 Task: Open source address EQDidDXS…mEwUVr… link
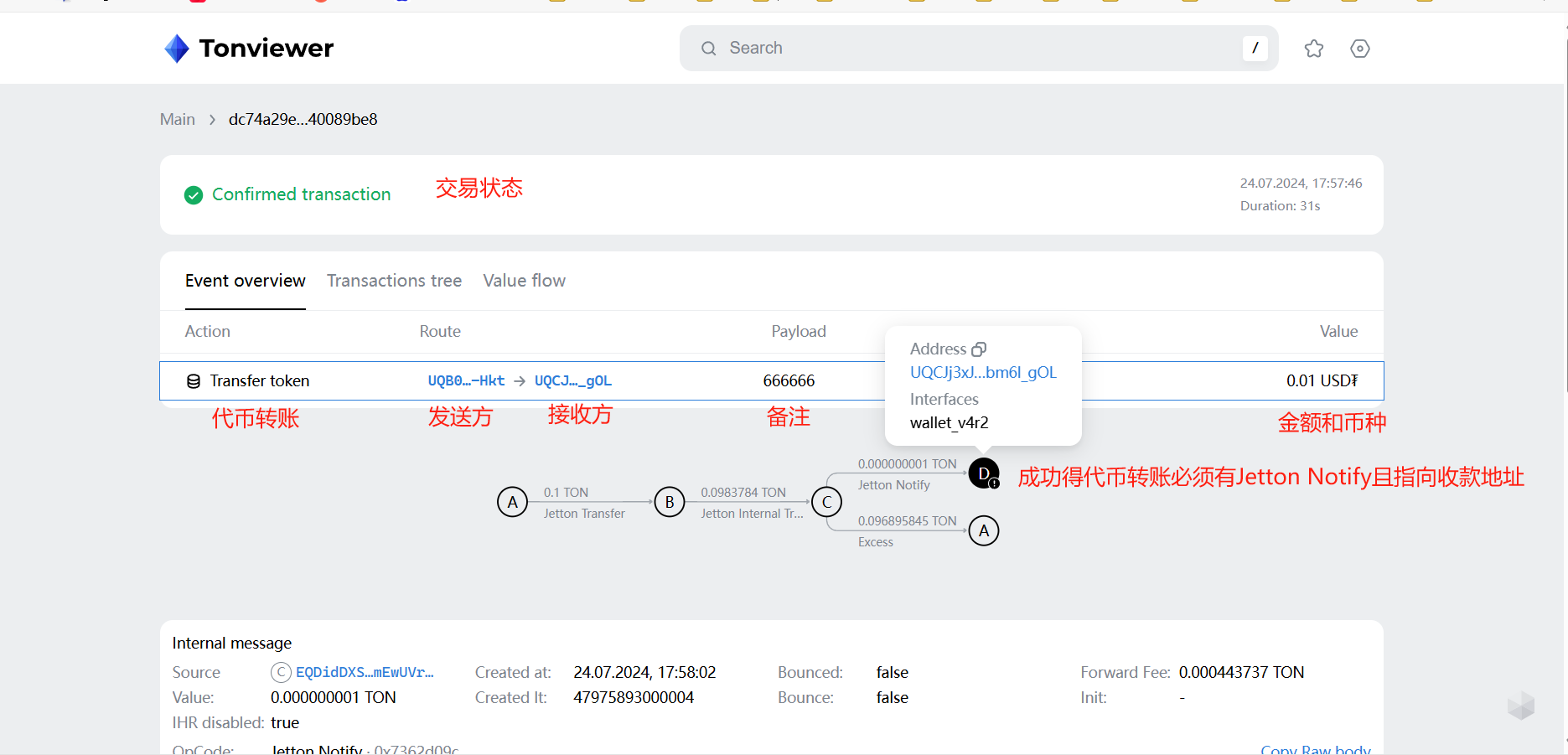[365, 673]
